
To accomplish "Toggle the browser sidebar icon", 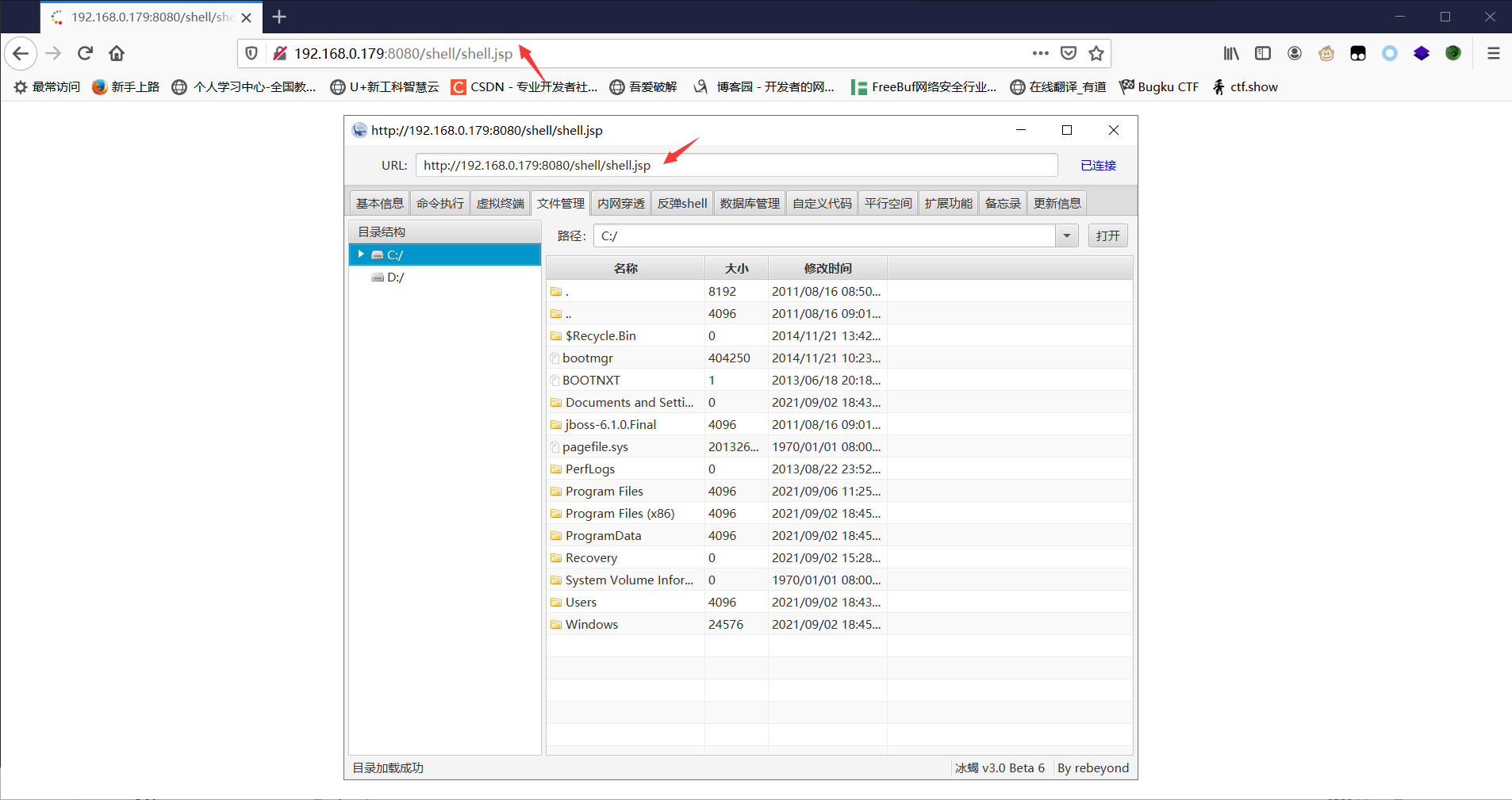I will (1263, 53).
